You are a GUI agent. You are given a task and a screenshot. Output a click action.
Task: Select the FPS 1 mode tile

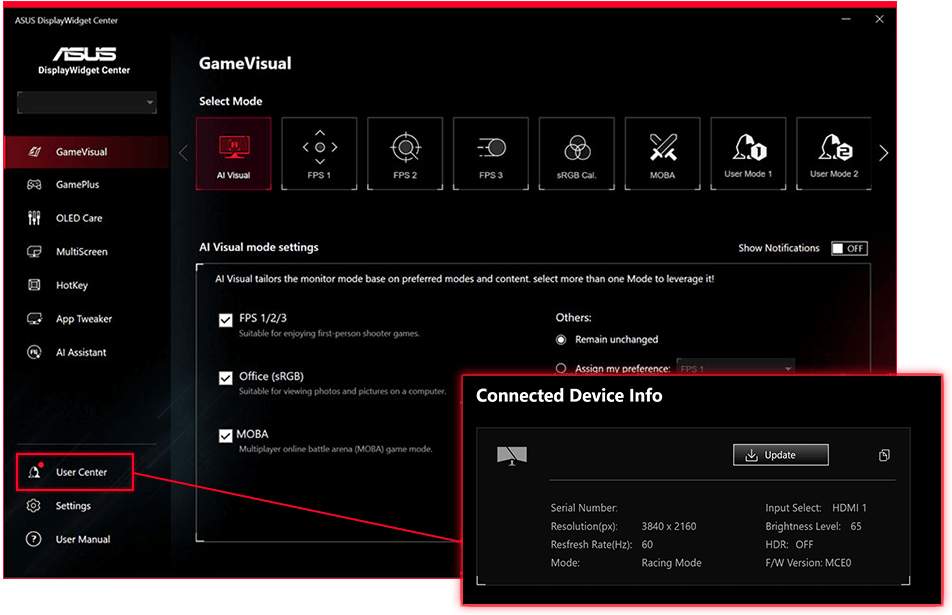319,154
